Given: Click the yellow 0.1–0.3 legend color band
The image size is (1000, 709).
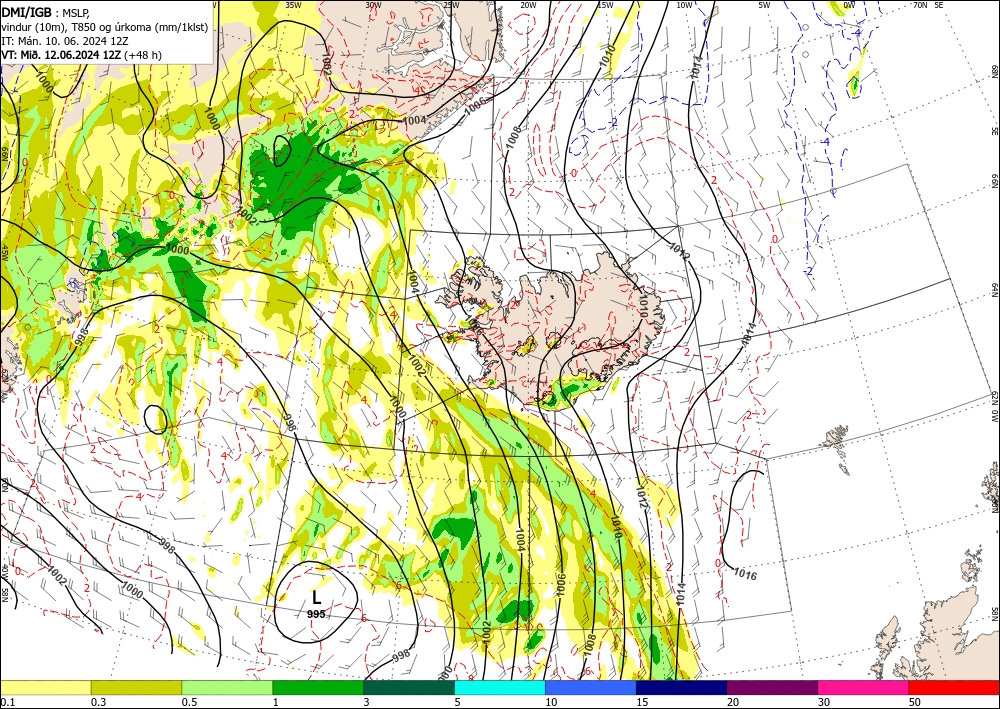Looking at the screenshot, I should point(45,687).
